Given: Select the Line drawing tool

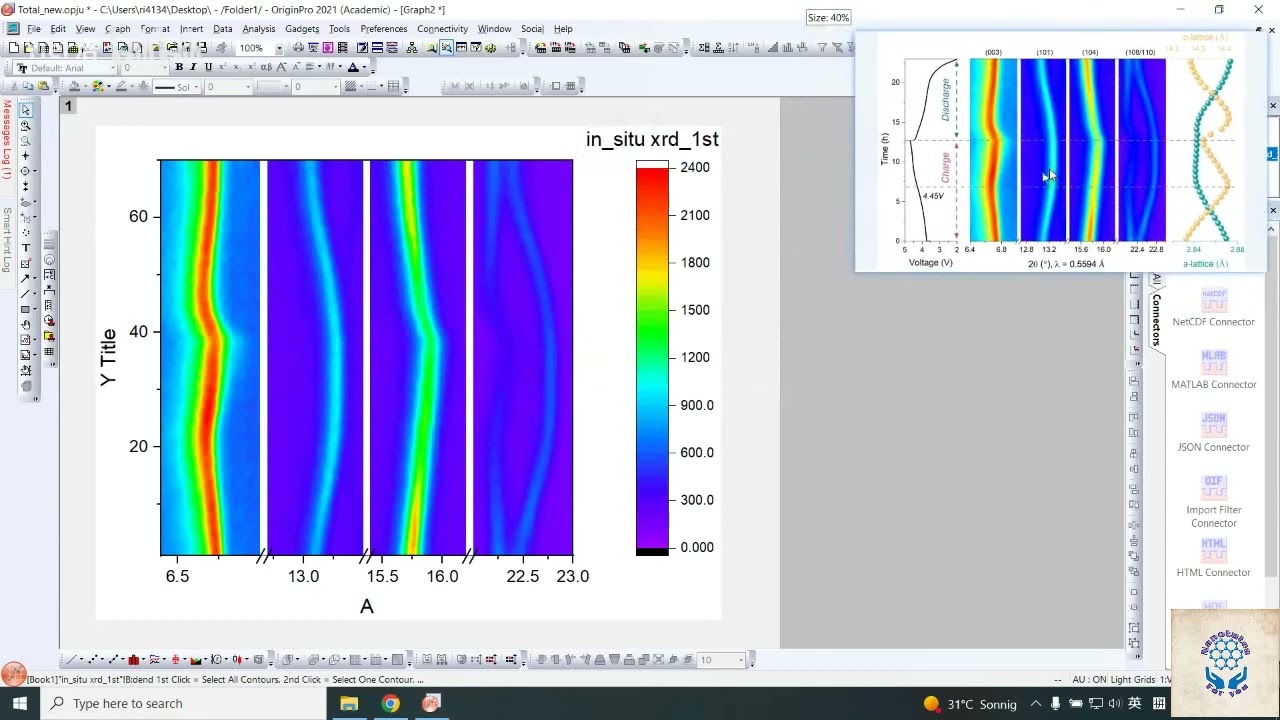Looking at the screenshot, I should pos(26,293).
